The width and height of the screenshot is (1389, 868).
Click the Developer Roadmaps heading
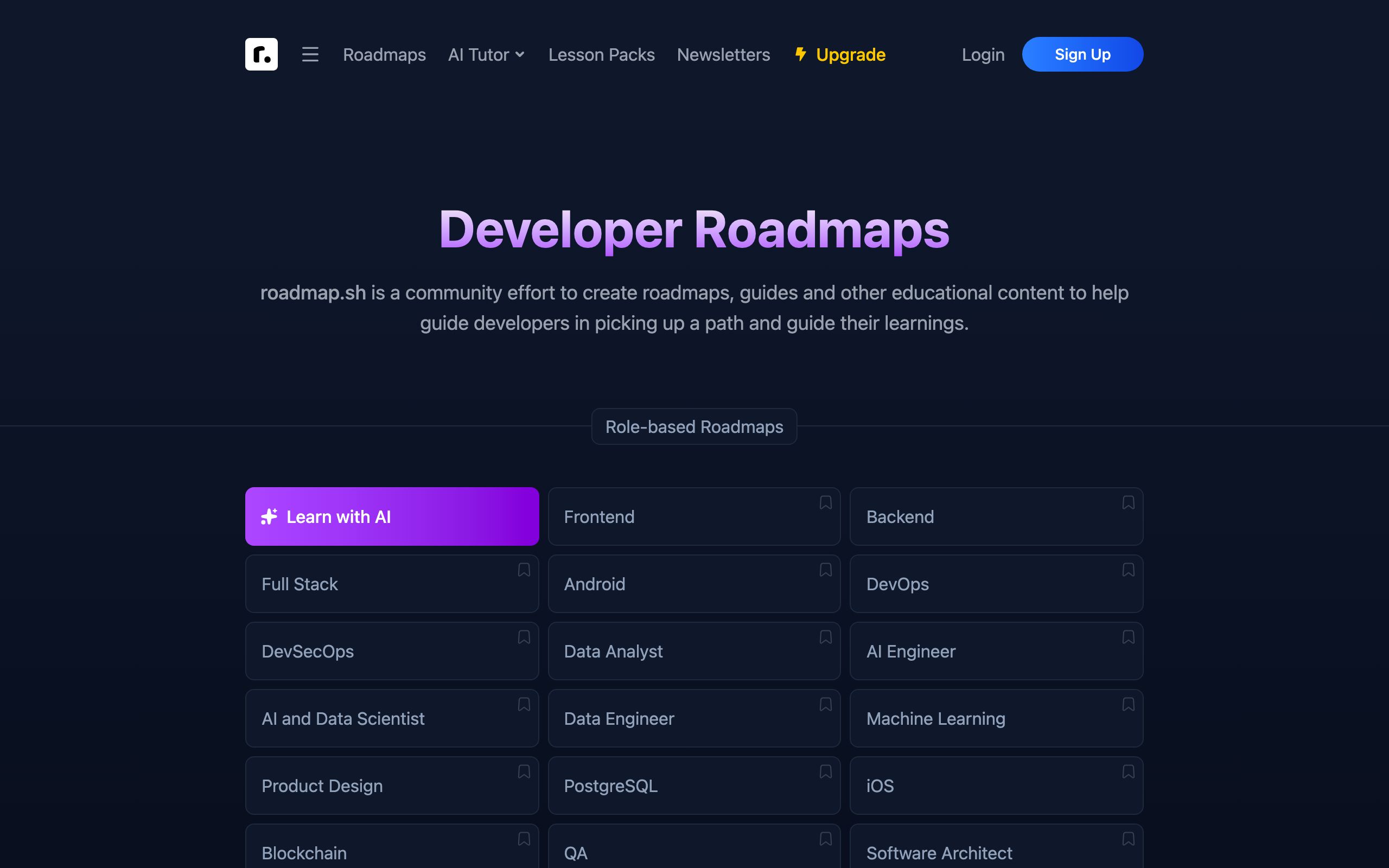tap(694, 229)
